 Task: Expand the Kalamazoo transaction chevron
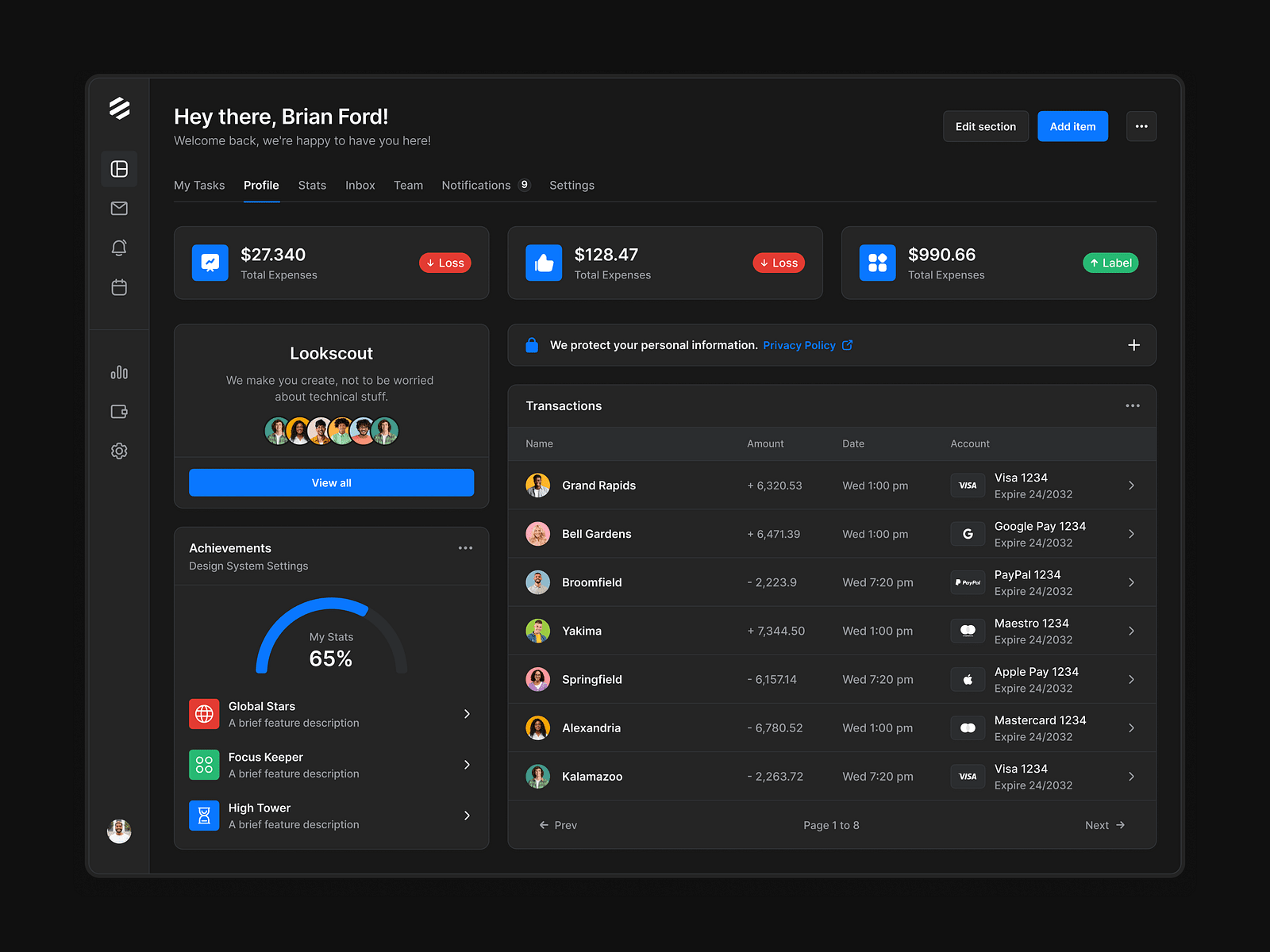coord(1131,777)
